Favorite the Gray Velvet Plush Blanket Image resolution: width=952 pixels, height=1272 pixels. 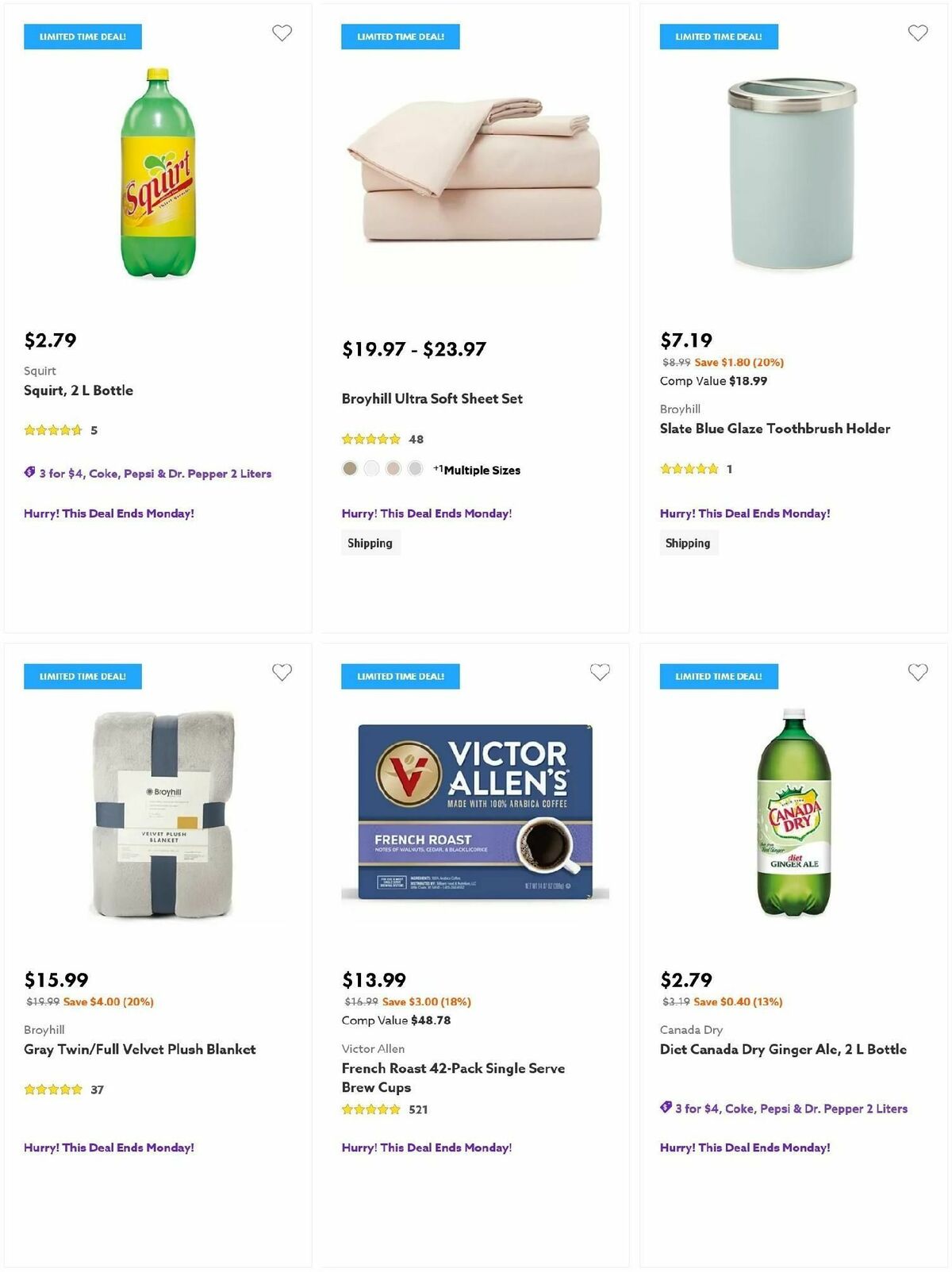pos(282,671)
